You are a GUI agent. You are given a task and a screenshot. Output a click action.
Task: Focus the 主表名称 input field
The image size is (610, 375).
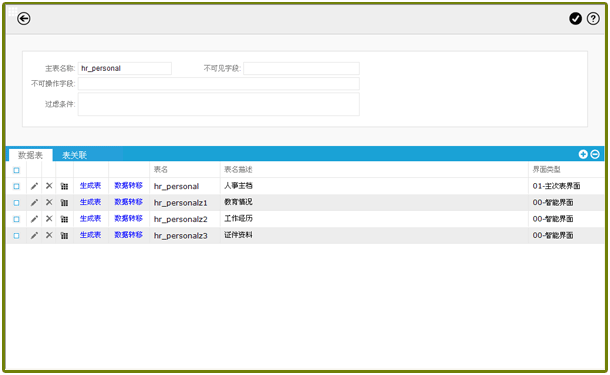124,68
